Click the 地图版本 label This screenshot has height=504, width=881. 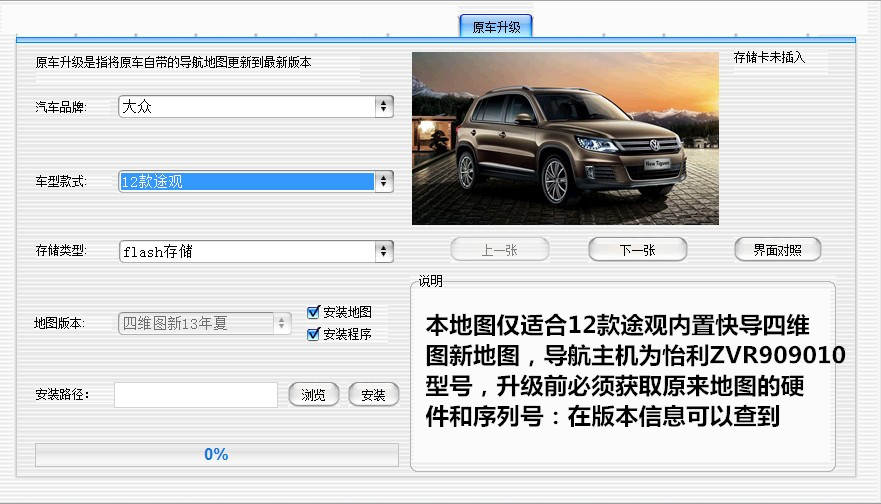click(59, 323)
